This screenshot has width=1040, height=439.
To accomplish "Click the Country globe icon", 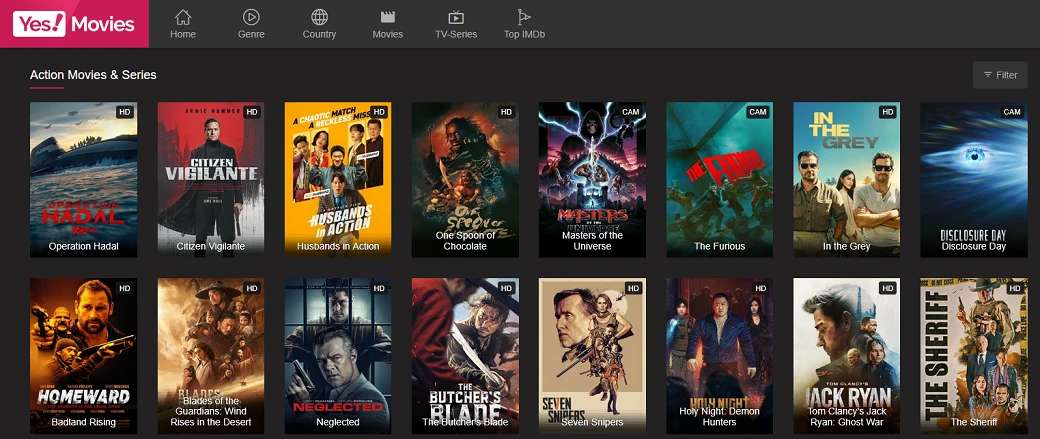I will [320, 17].
